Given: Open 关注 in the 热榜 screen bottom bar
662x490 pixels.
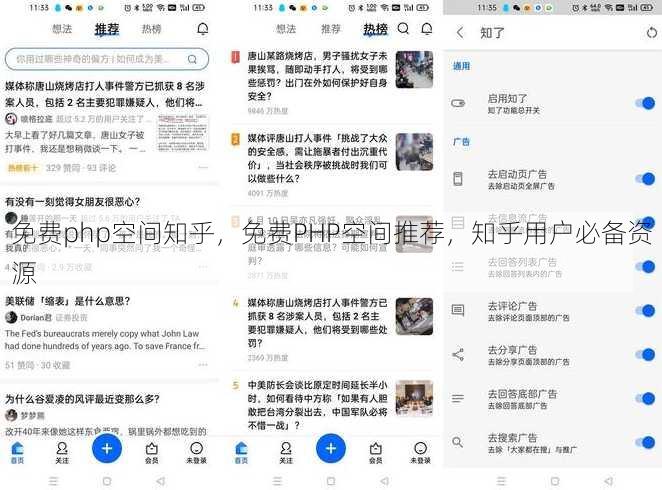Looking at the screenshot, I should point(286,452).
